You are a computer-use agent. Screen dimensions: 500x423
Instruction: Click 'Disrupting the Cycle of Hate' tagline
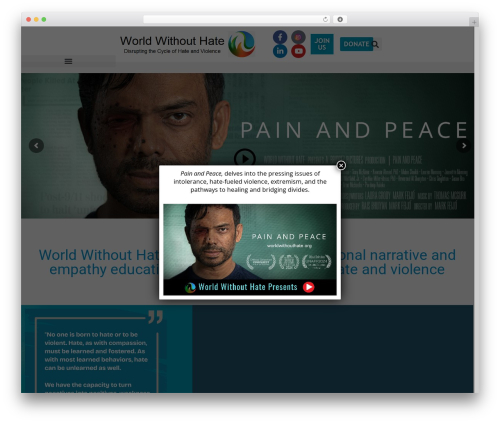click(x=172, y=51)
